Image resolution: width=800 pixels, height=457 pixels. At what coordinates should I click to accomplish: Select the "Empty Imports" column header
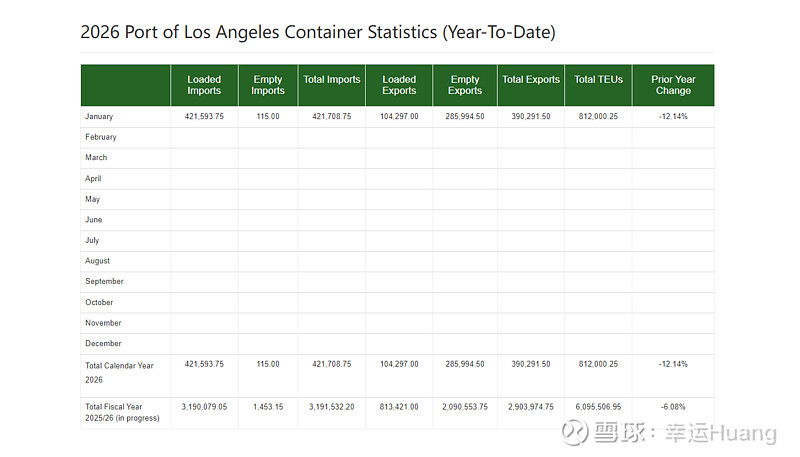tap(268, 85)
